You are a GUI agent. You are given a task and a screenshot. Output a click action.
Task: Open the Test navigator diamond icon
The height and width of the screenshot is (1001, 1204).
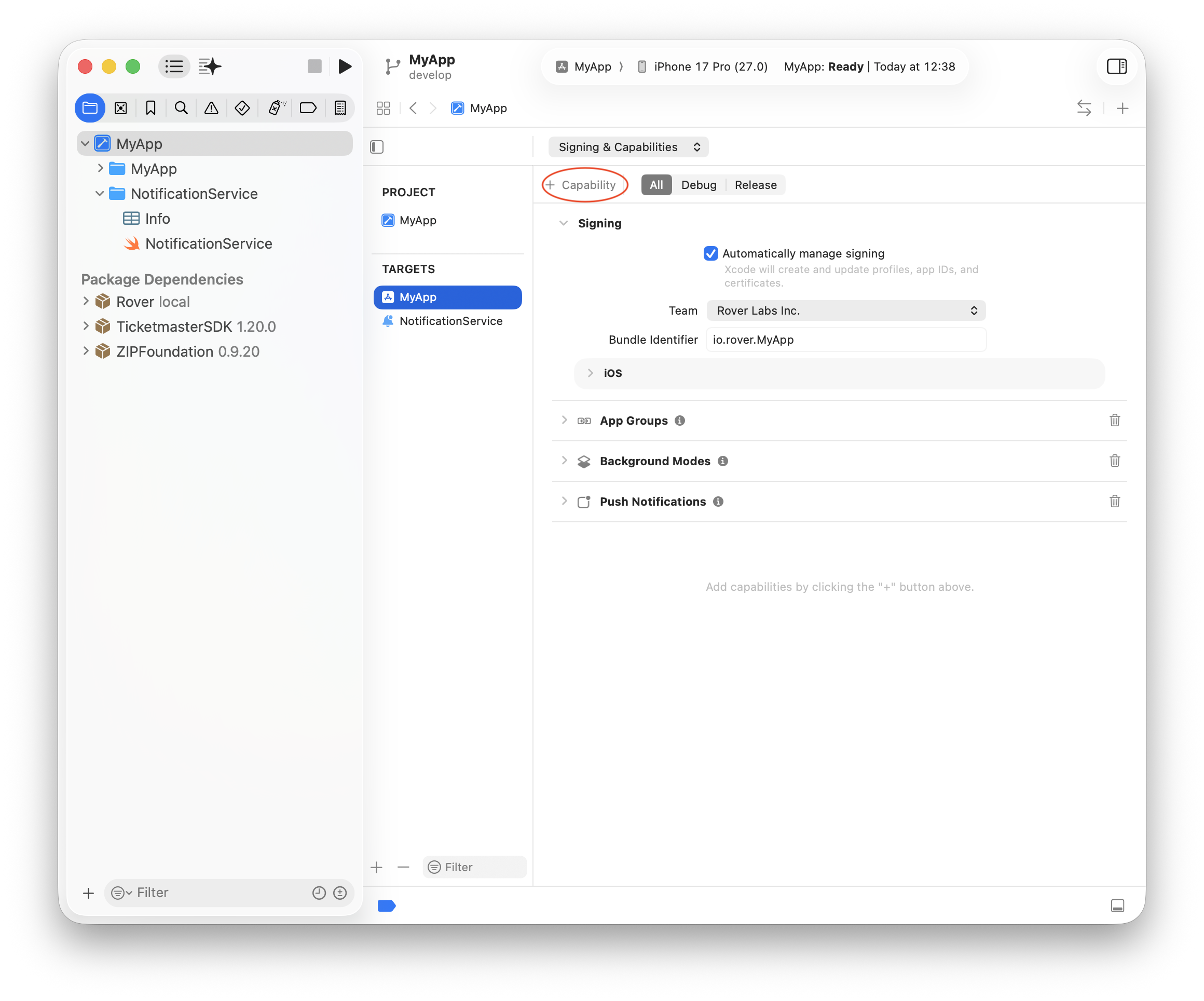pos(242,108)
